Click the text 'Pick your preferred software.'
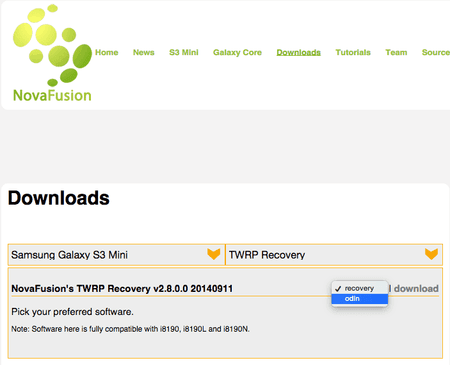The image size is (450, 365). [72, 312]
